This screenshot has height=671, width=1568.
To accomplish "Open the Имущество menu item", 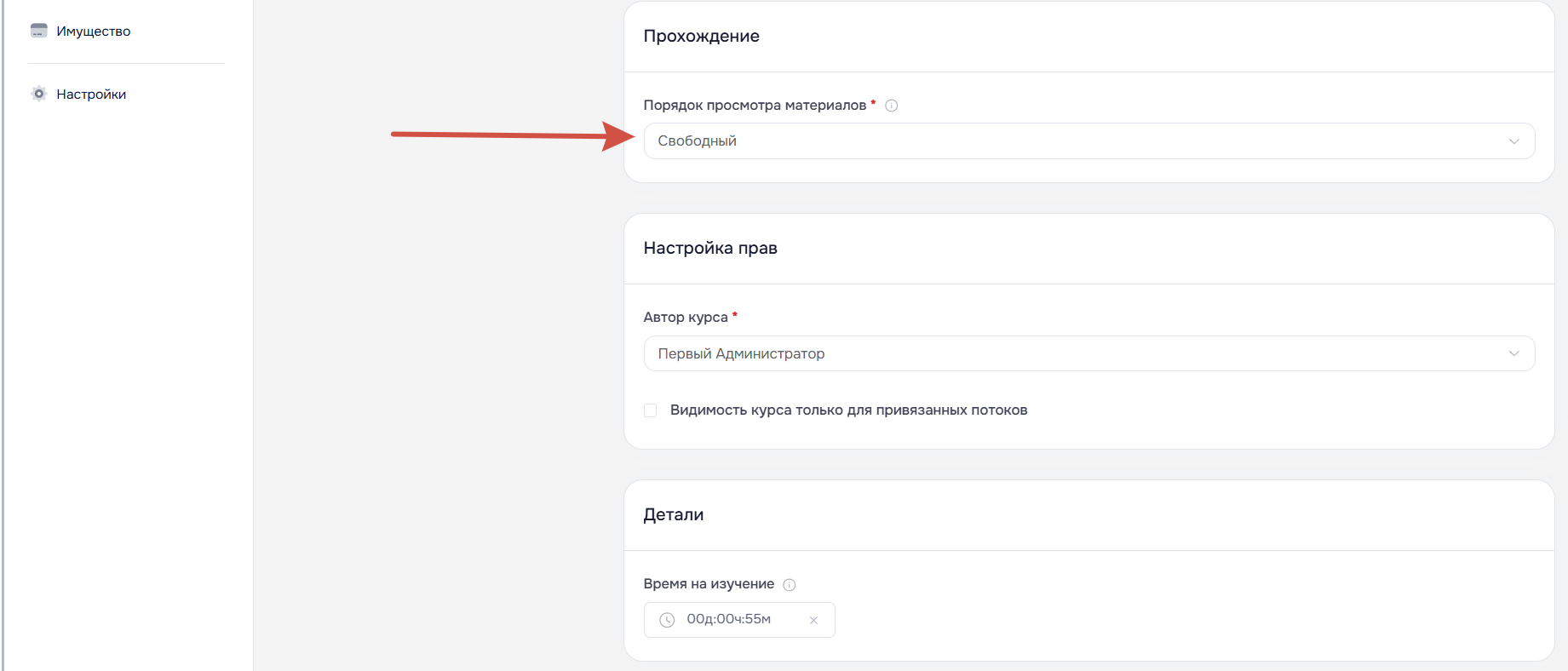I will 93,32.
